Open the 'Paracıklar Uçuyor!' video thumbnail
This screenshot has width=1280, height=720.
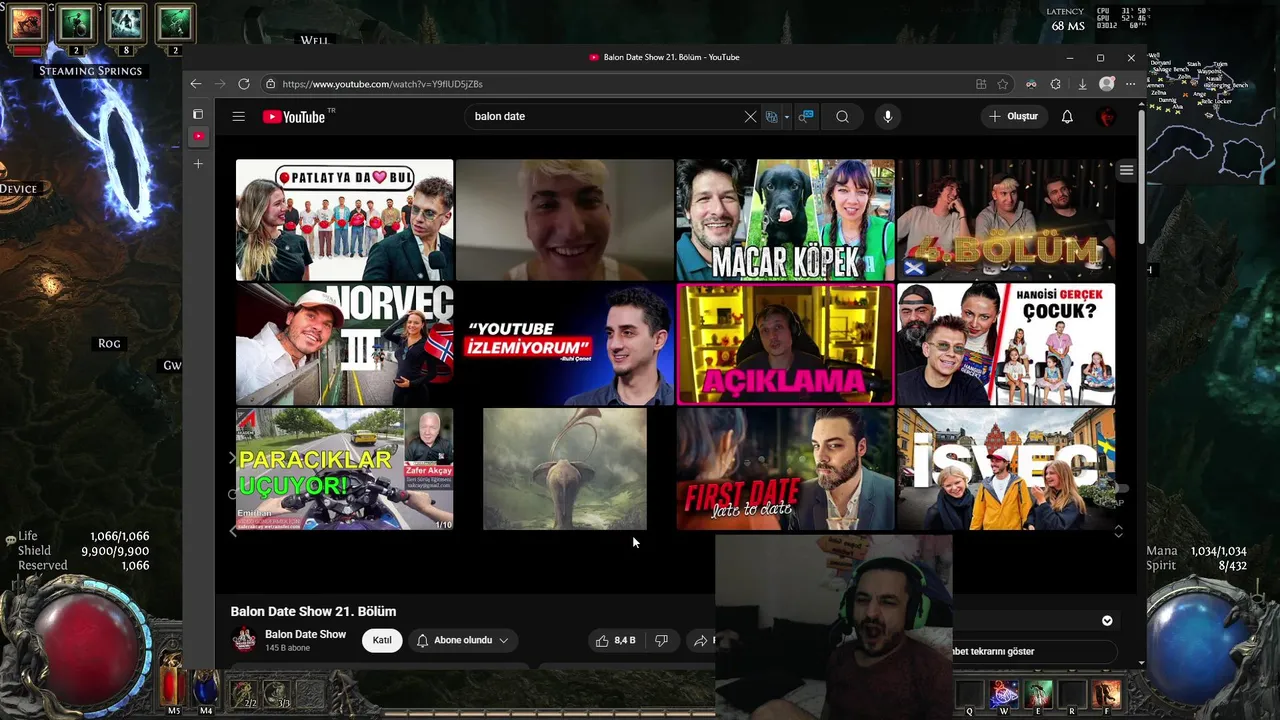point(344,468)
